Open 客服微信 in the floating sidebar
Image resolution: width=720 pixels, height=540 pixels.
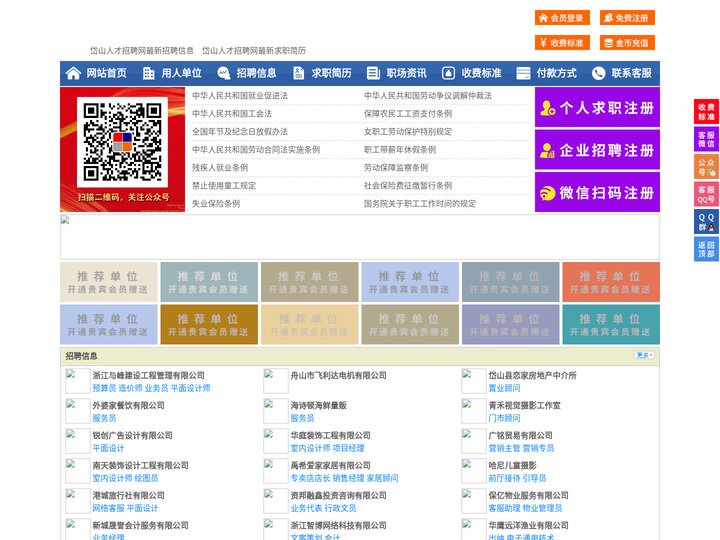pyautogui.click(x=706, y=139)
